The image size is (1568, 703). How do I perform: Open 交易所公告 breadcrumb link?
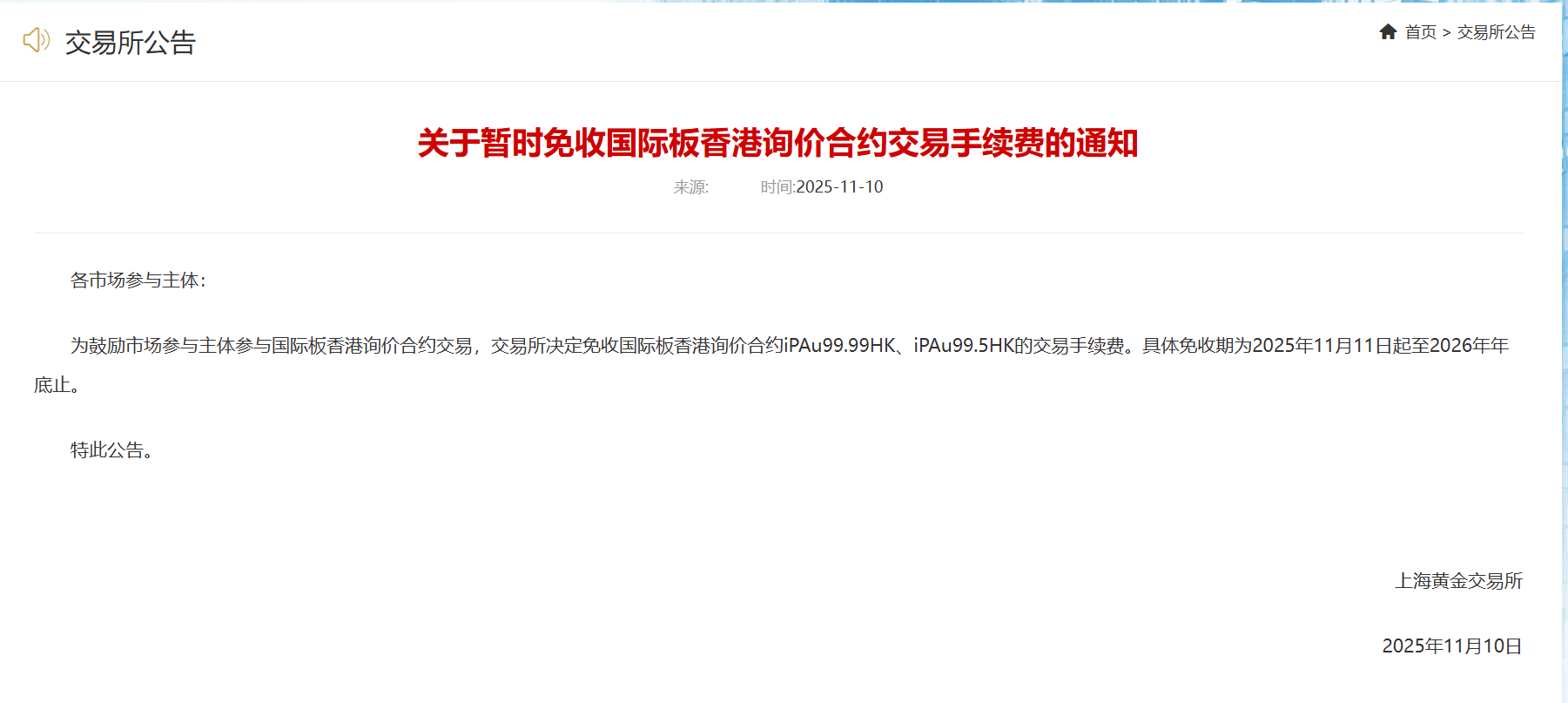click(x=1497, y=32)
